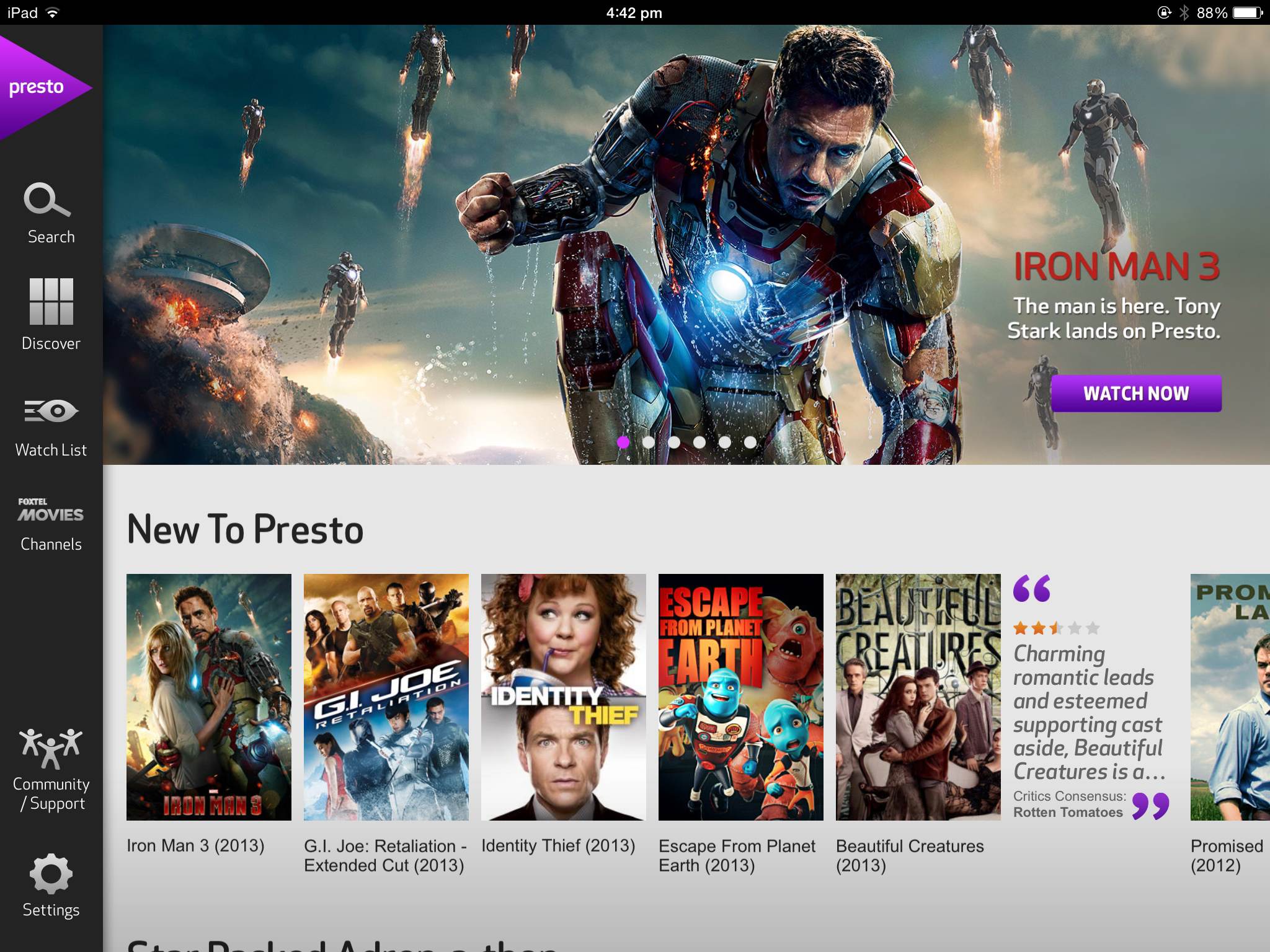Select the third carousel dot

(x=674, y=442)
